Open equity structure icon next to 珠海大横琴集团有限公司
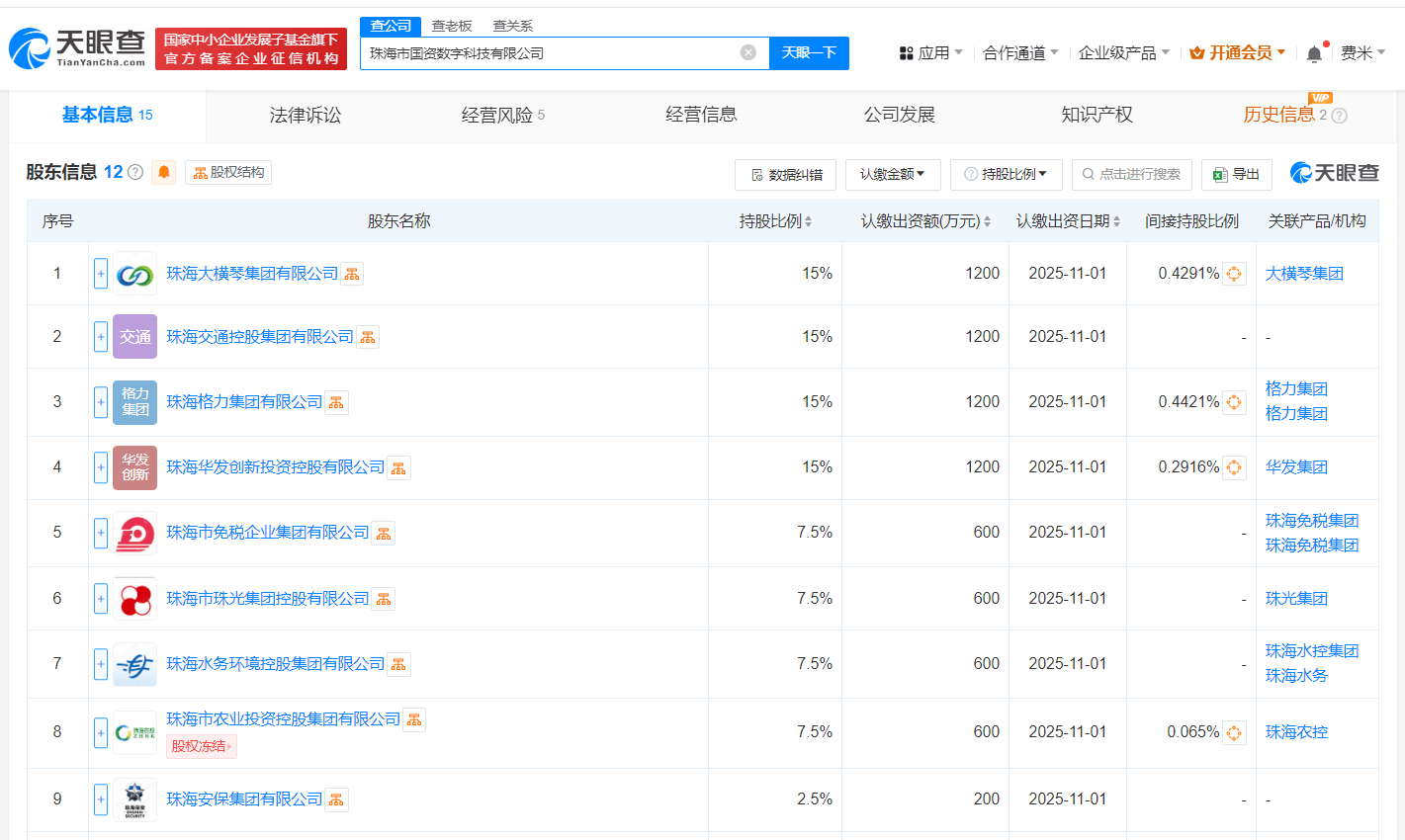Screen dimensions: 1405x840 click(x=352, y=274)
